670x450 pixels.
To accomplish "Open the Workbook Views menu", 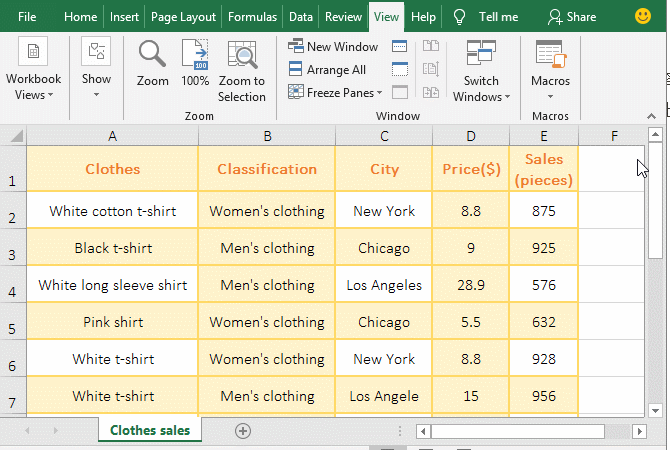I will tap(33, 70).
